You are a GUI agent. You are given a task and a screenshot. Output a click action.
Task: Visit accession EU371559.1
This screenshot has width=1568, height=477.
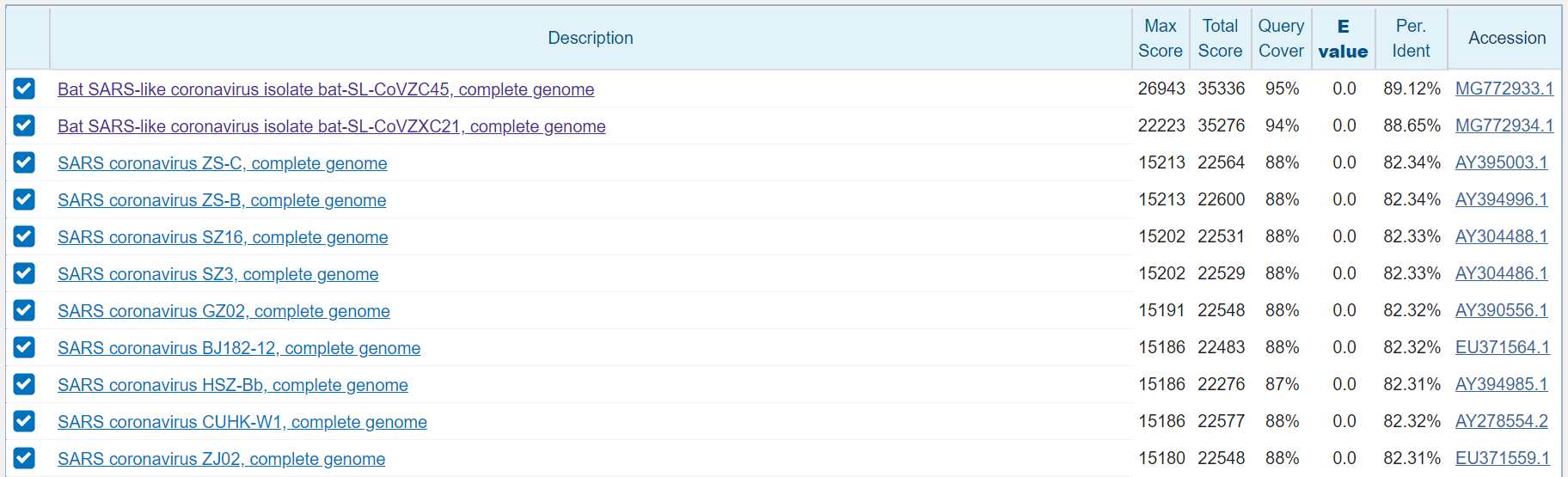1503,458
